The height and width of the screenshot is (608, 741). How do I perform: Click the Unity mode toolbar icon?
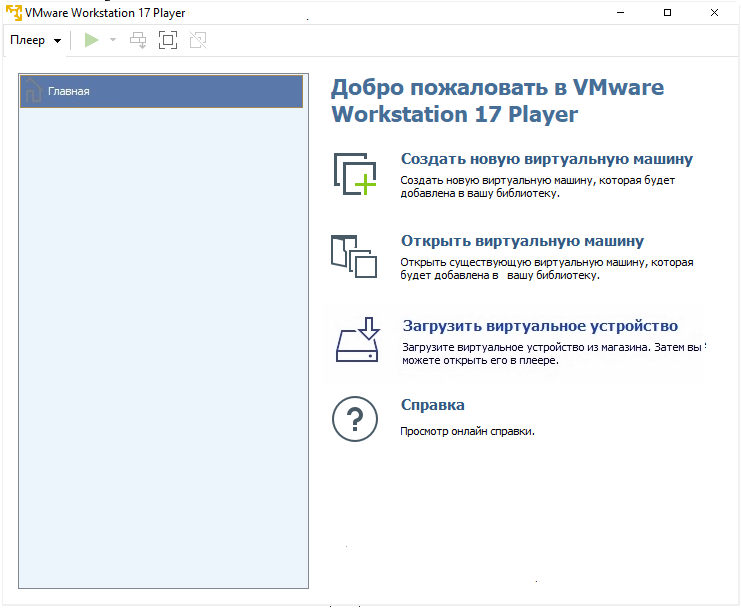[x=198, y=40]
